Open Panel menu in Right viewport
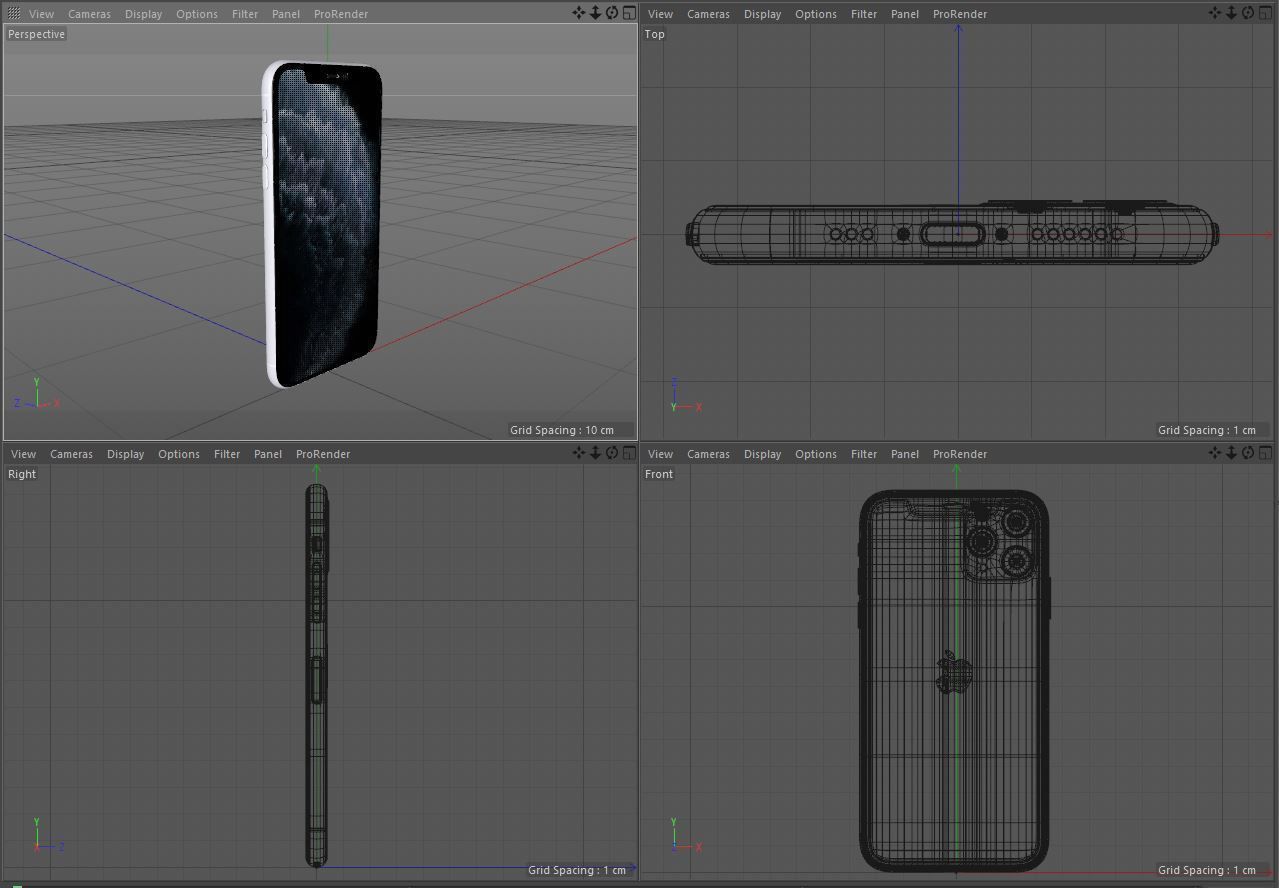This screenshot has height=888, width=1279. [x=268, y=454]
